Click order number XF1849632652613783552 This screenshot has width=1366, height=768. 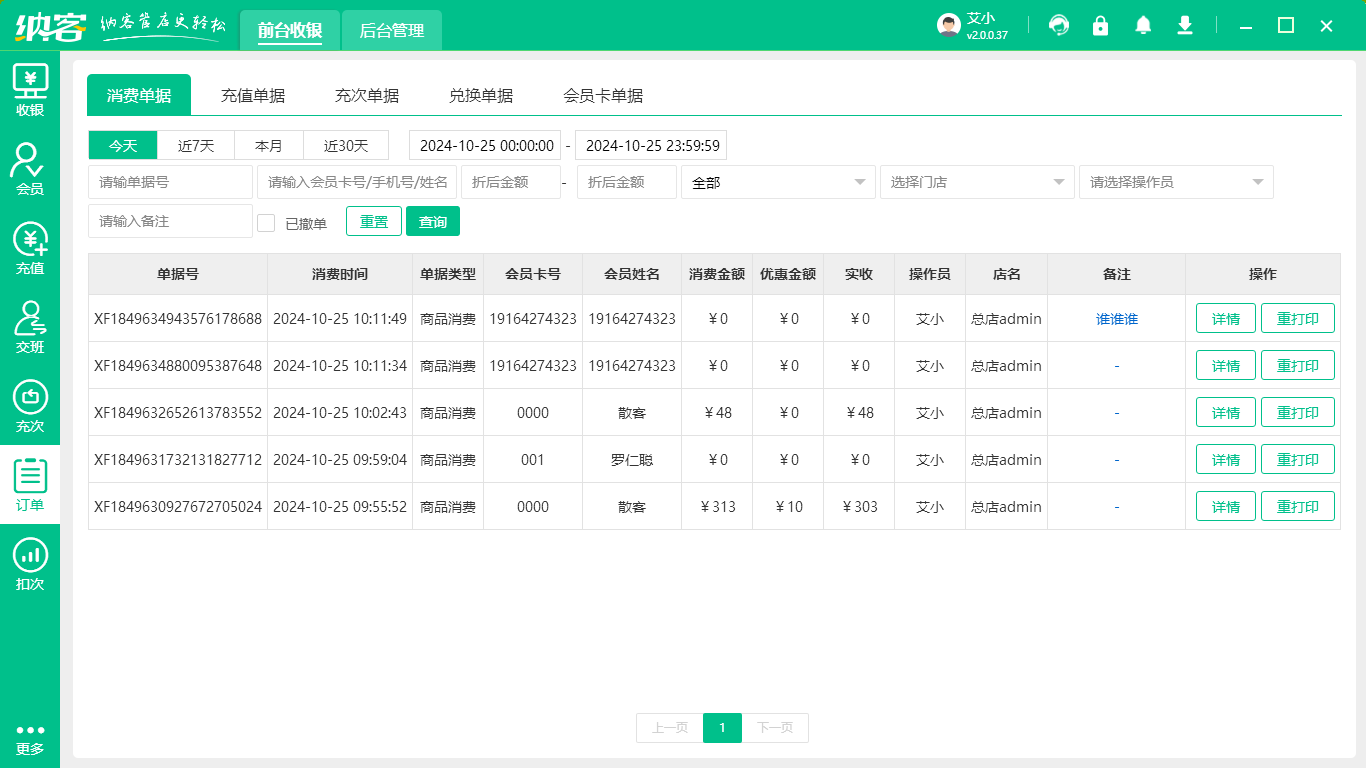point(178,413)
